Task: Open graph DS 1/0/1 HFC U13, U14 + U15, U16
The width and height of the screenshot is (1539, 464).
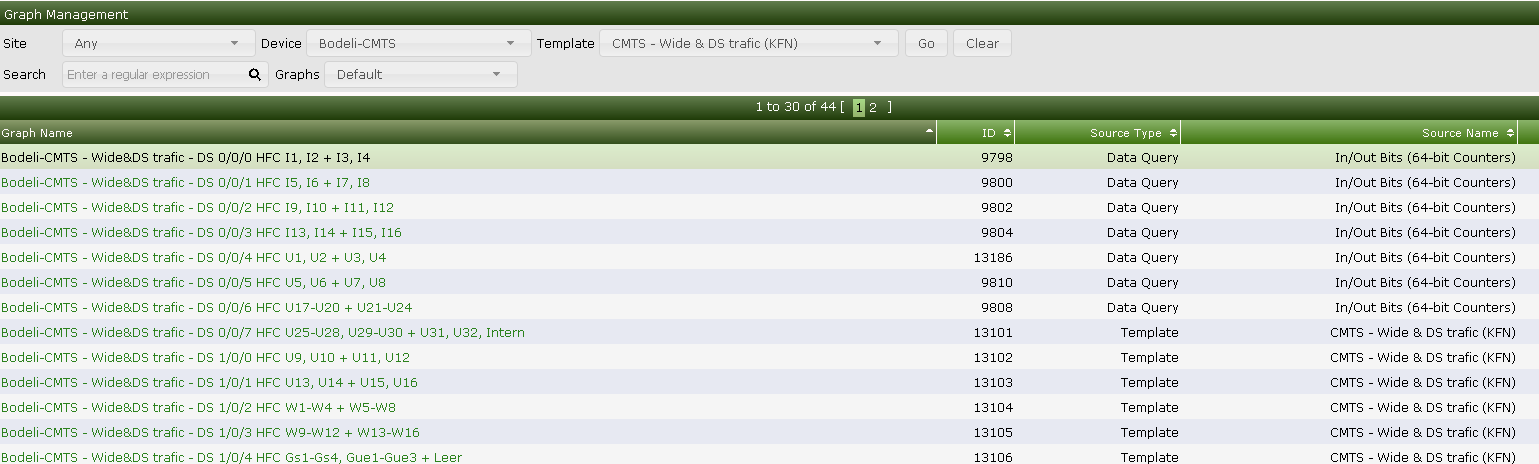Action: [209, 382]
